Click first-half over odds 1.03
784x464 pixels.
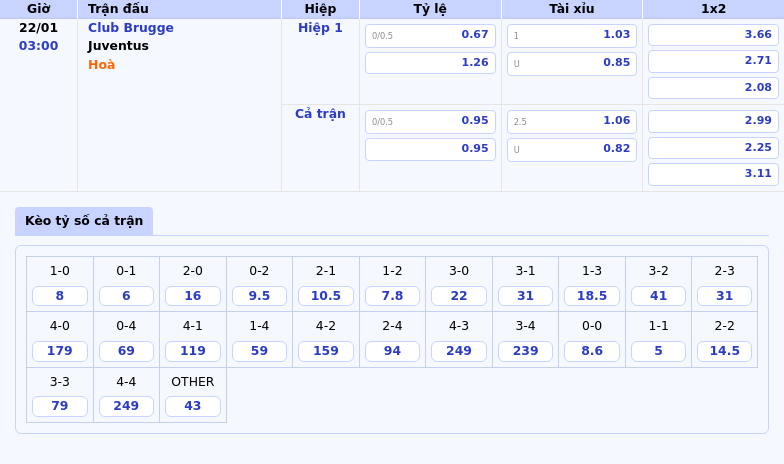(x=572, y=35)
